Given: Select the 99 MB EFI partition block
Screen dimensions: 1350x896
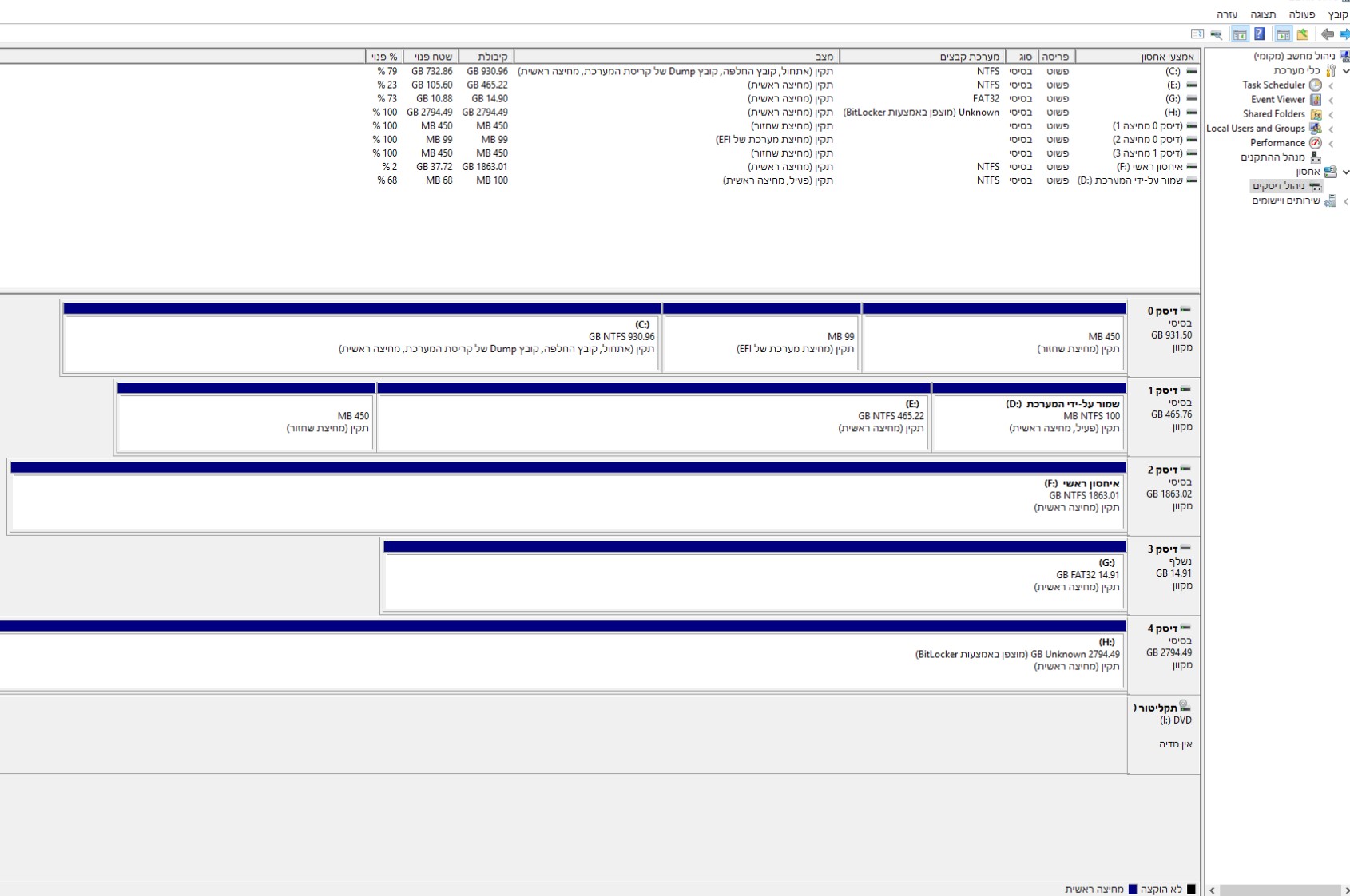Looking at the screenshot, I should click(x=761, y=338).
